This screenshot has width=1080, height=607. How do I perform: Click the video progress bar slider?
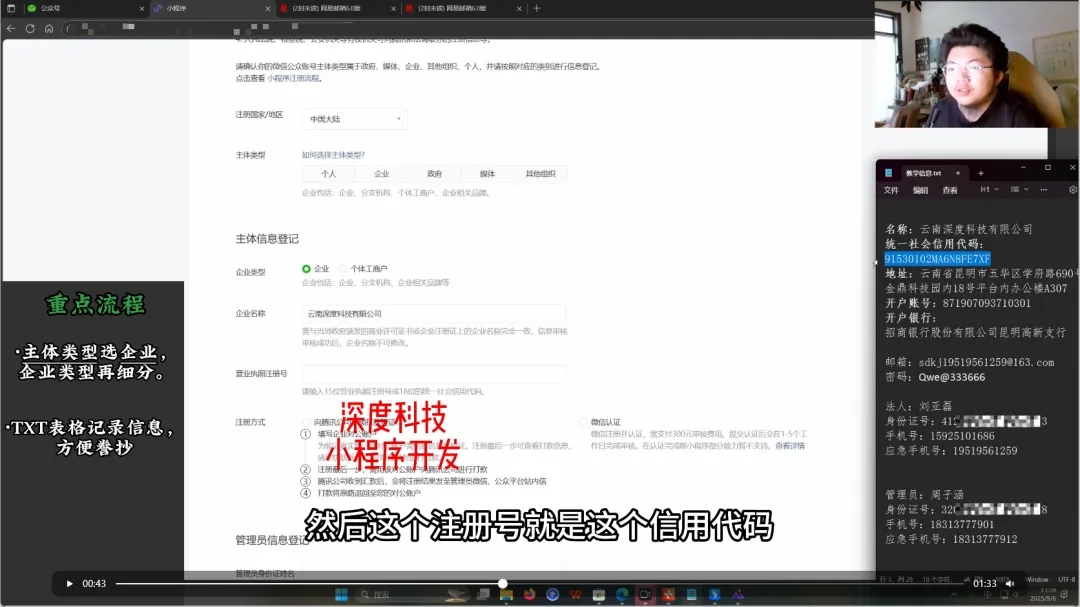(x=503, y=584)
